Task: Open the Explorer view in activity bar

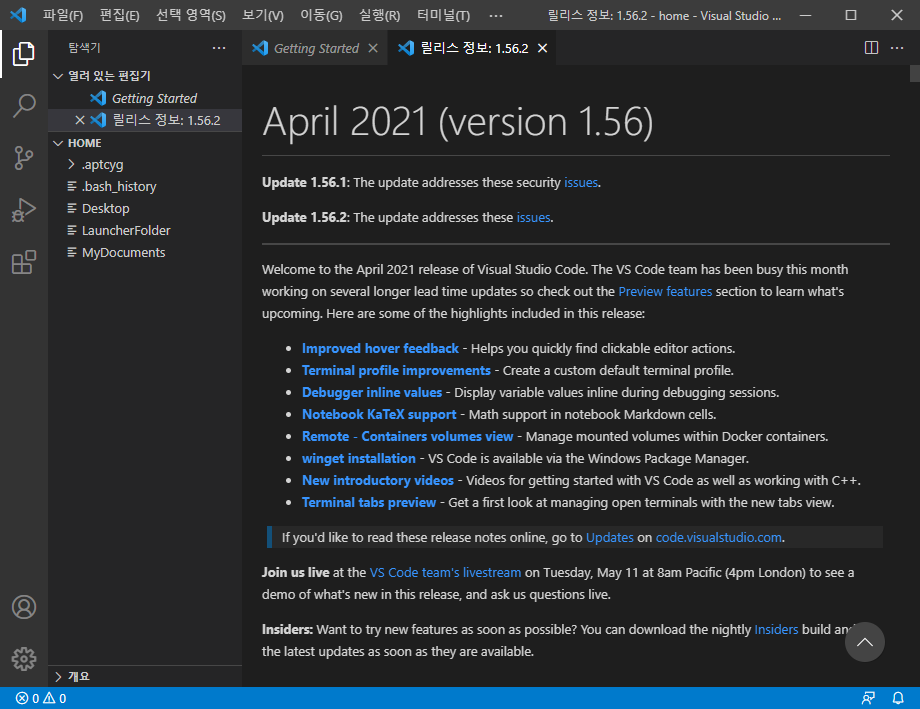Action: 23,53
